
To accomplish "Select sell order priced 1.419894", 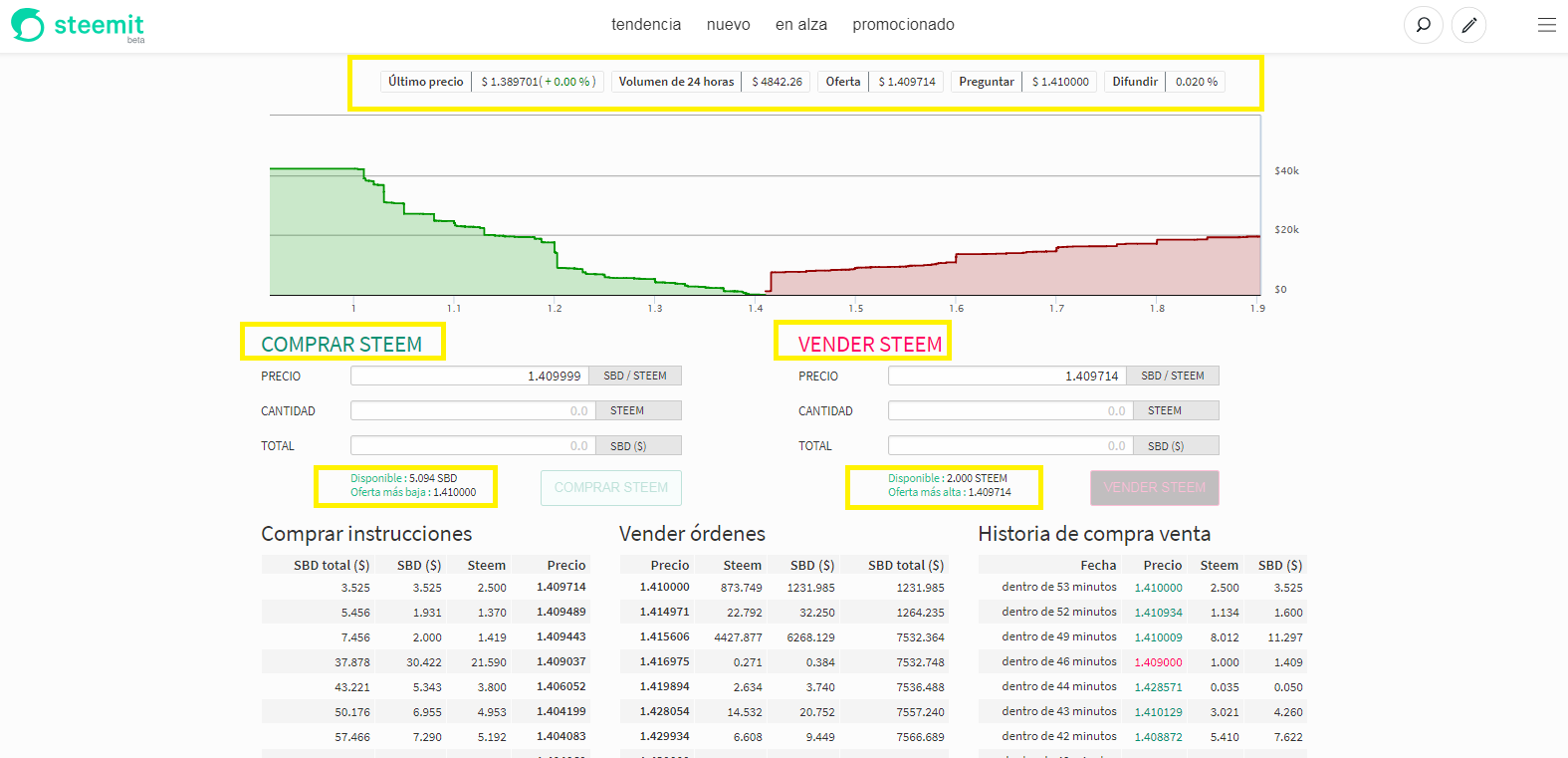I will [x=784, y=687].
